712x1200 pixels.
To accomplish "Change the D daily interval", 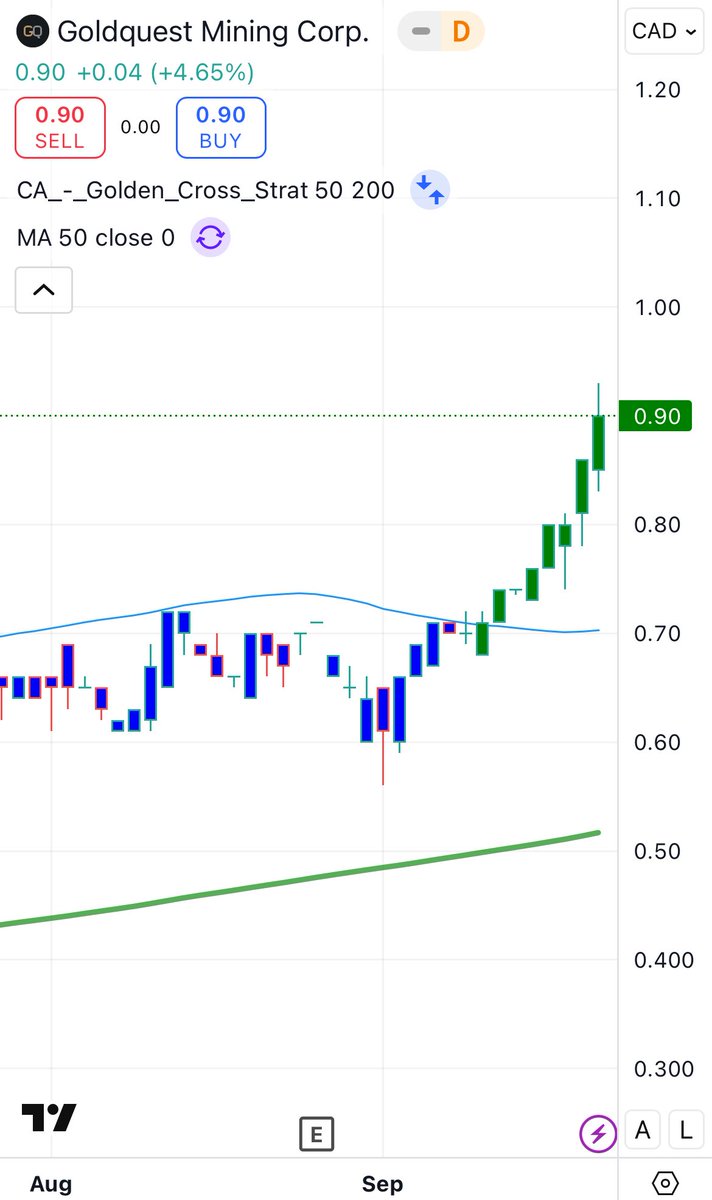I will (460, 31).
